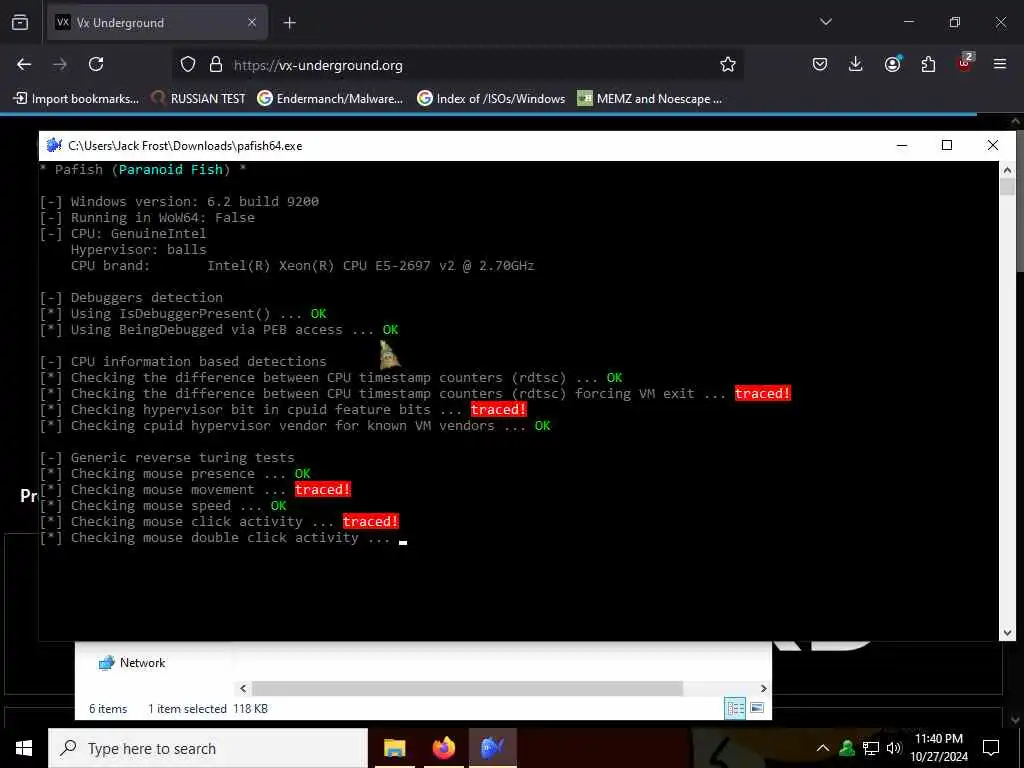Click the taskbar search box
Viewport: 1024px width, 768px height.
[x=208, y=748]
